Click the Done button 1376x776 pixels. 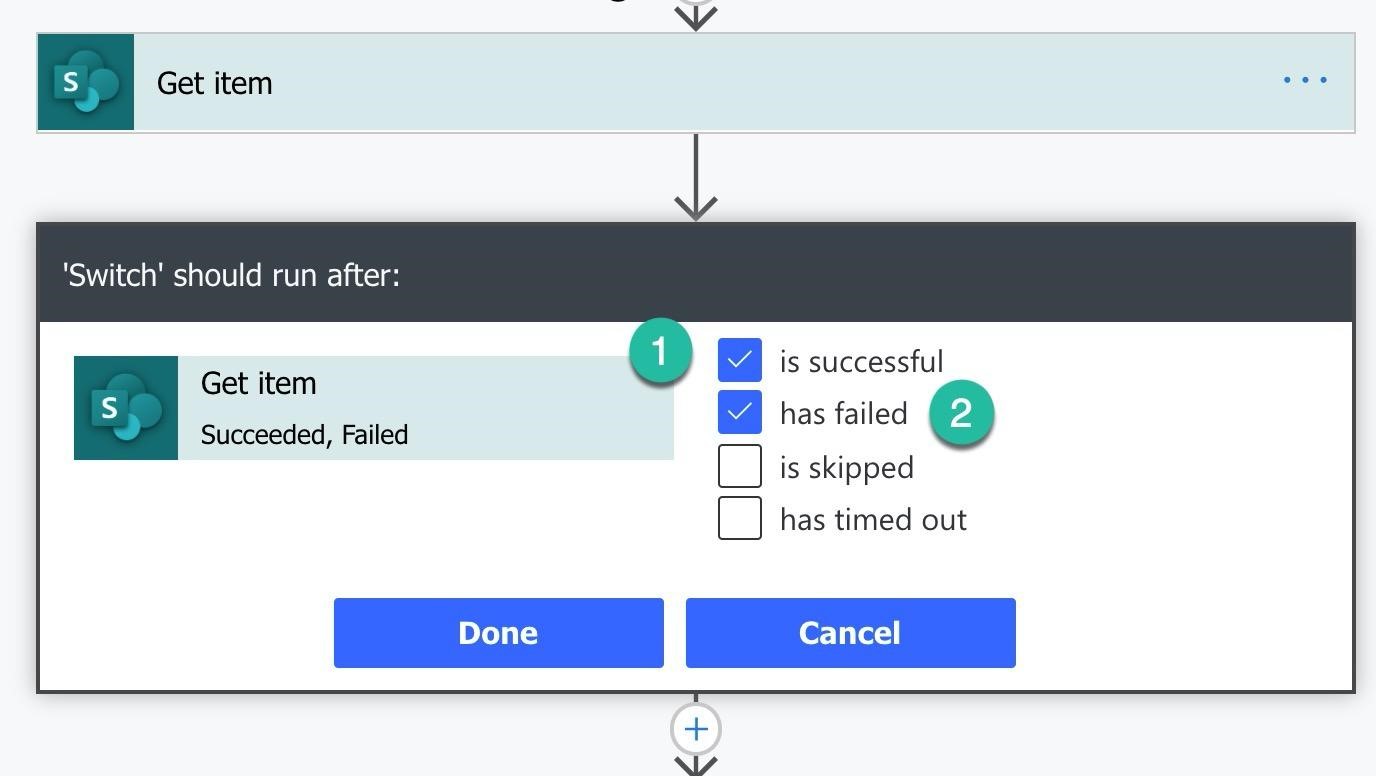[x=499, y=633]
